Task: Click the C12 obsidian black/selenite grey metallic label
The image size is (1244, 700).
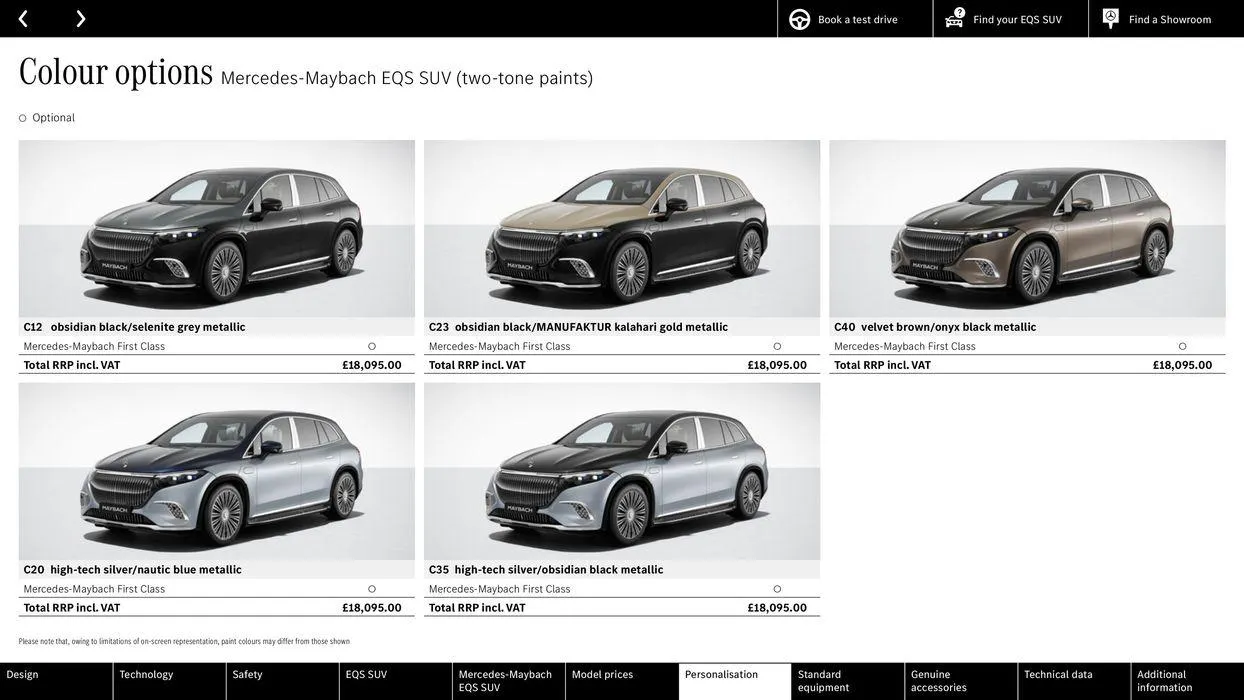Action: (x=134, y=327)
